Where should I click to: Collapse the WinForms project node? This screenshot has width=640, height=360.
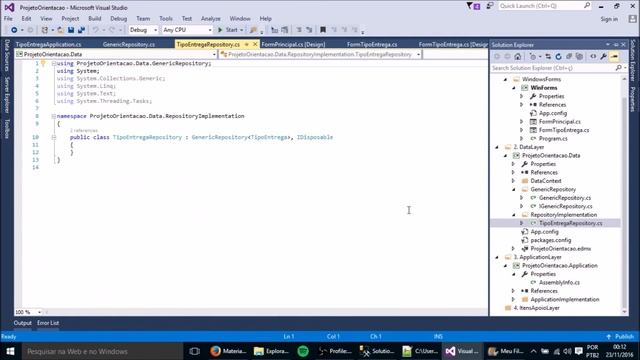(x=513, y=88)
